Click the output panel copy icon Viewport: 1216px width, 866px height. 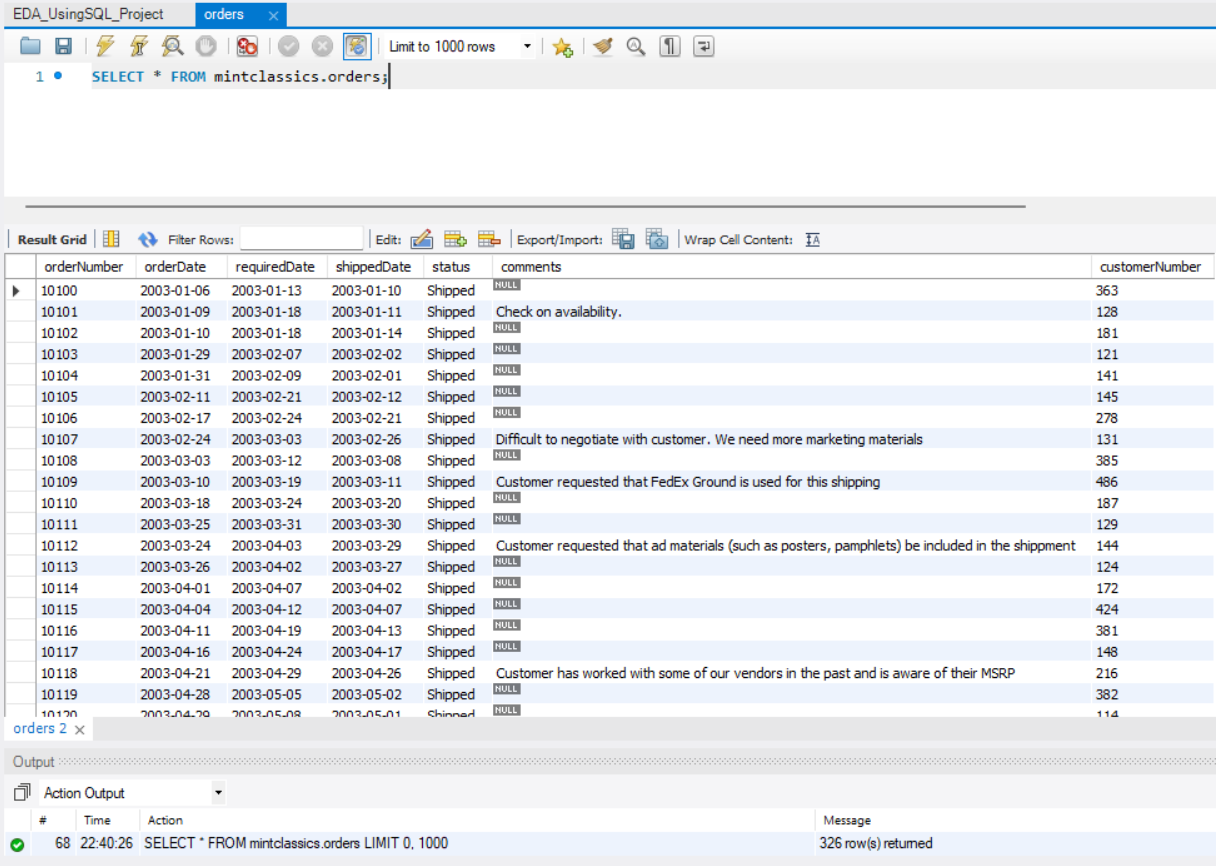click(x=22, y=793)
